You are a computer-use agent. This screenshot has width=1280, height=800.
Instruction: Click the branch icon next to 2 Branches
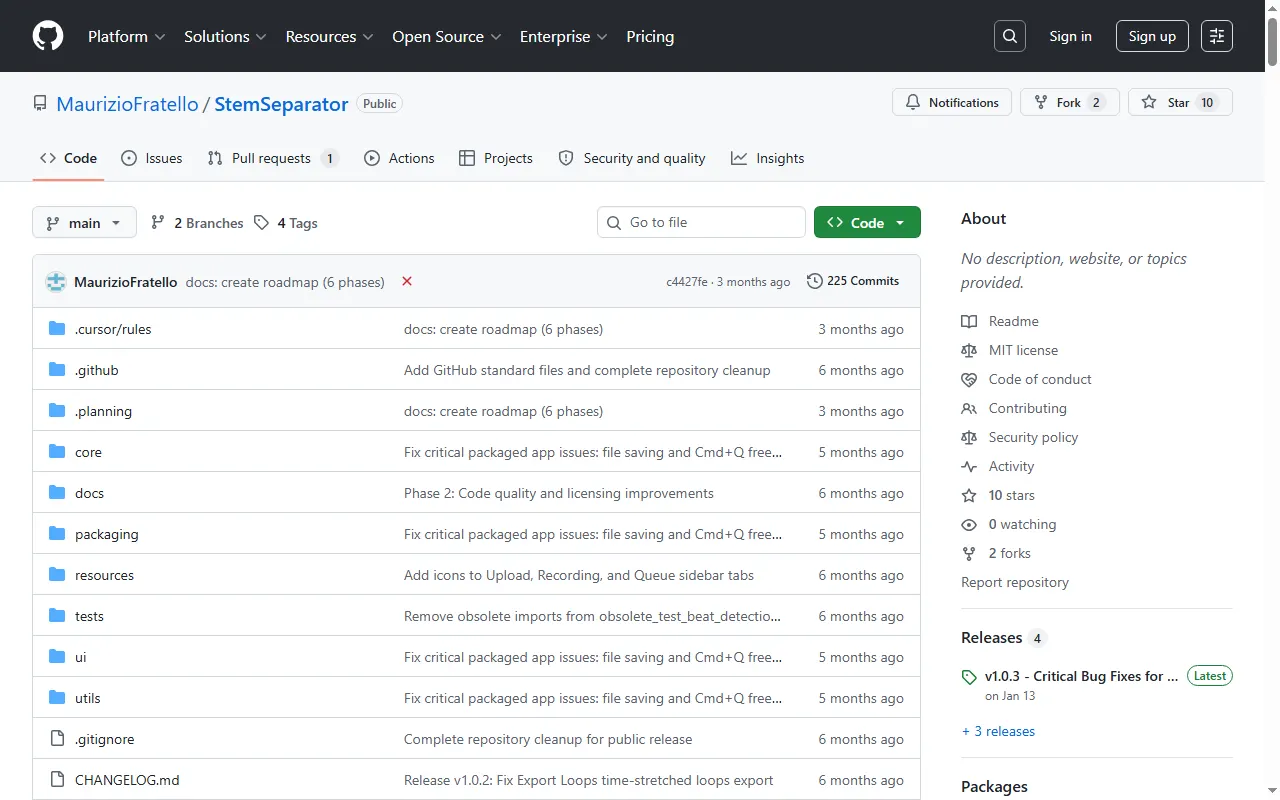158,223
